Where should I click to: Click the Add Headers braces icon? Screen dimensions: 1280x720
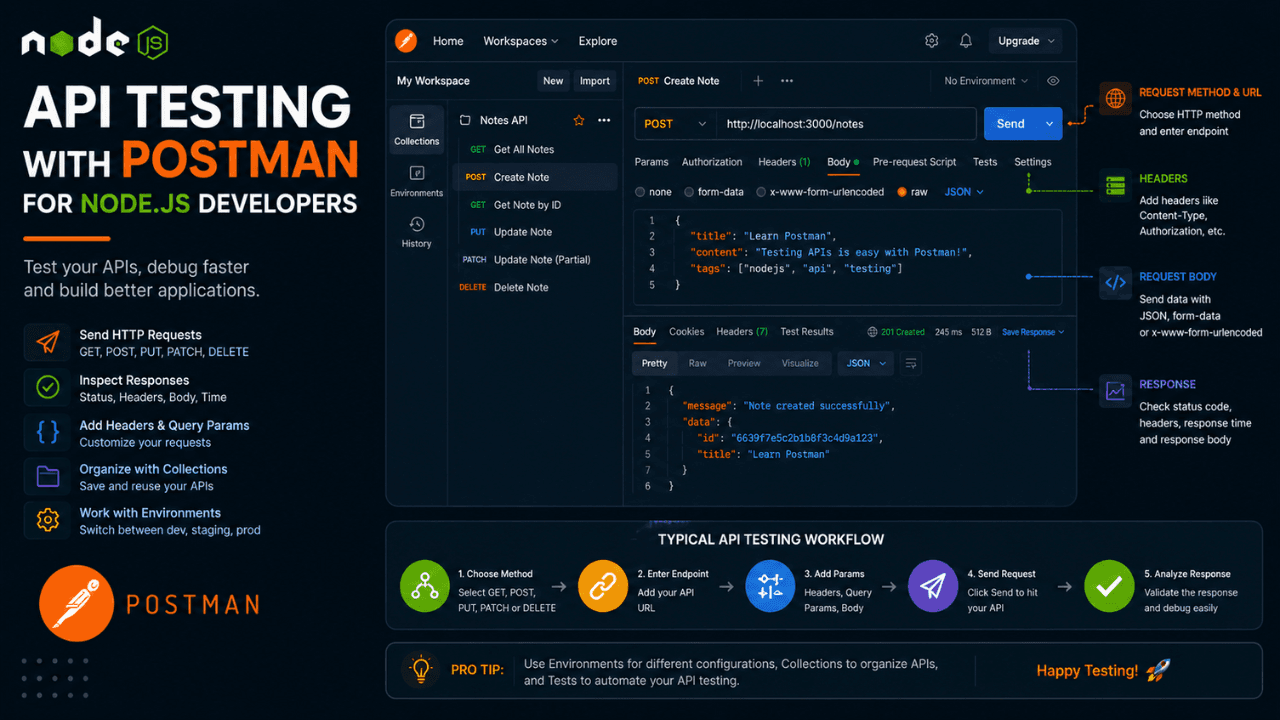(x=47, y=432)
